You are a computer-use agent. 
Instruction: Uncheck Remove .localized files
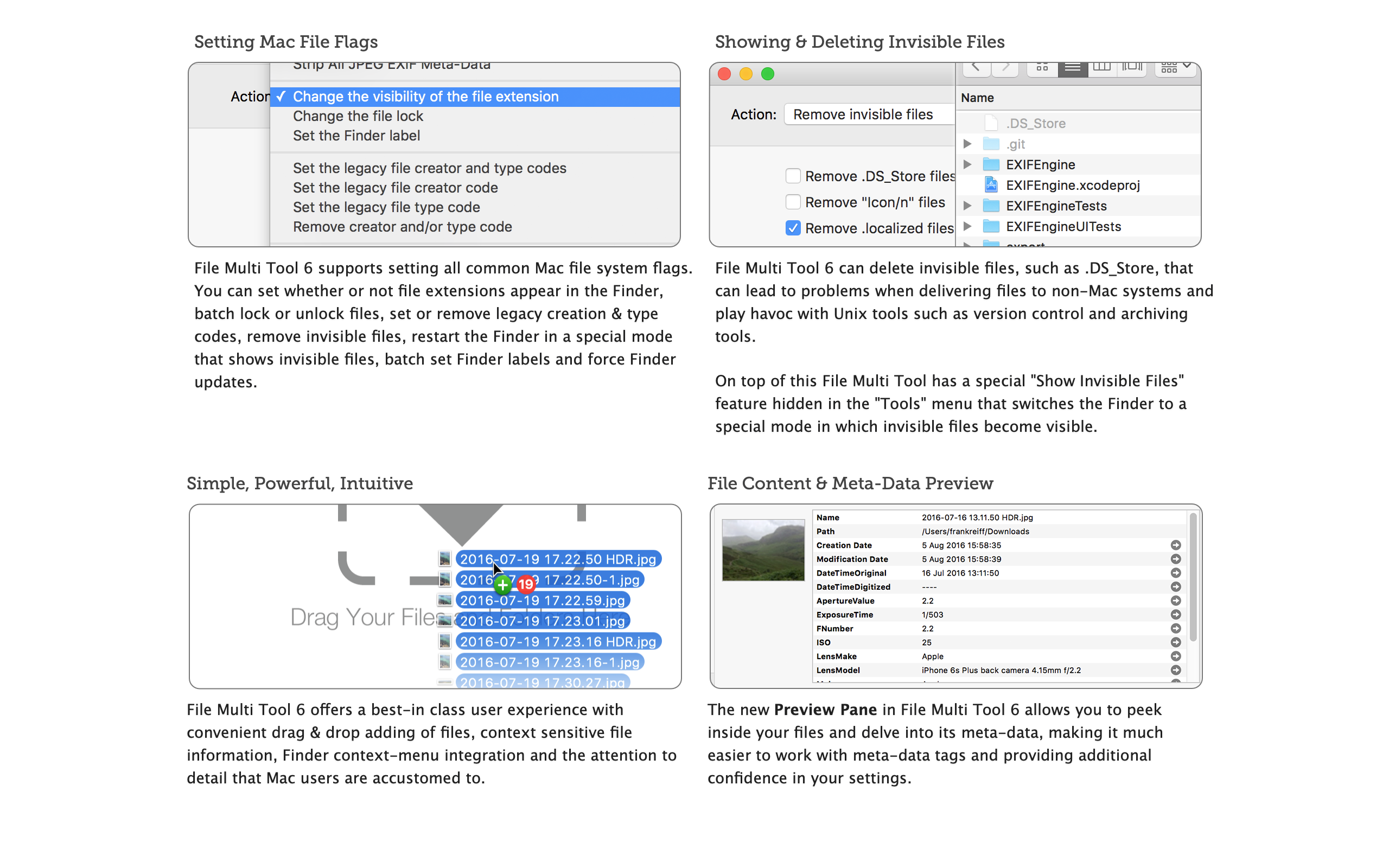click(x=793, y=228)
